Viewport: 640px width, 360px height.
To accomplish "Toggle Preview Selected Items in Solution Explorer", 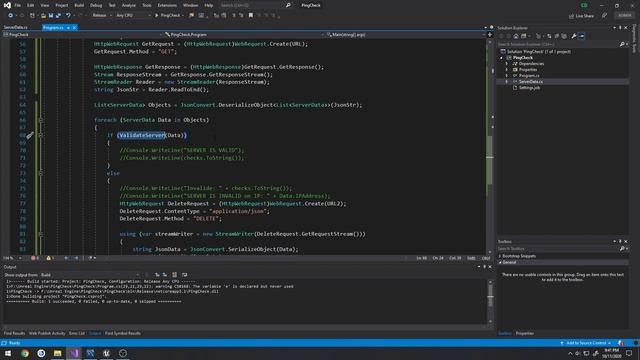I will pos(582,36).
